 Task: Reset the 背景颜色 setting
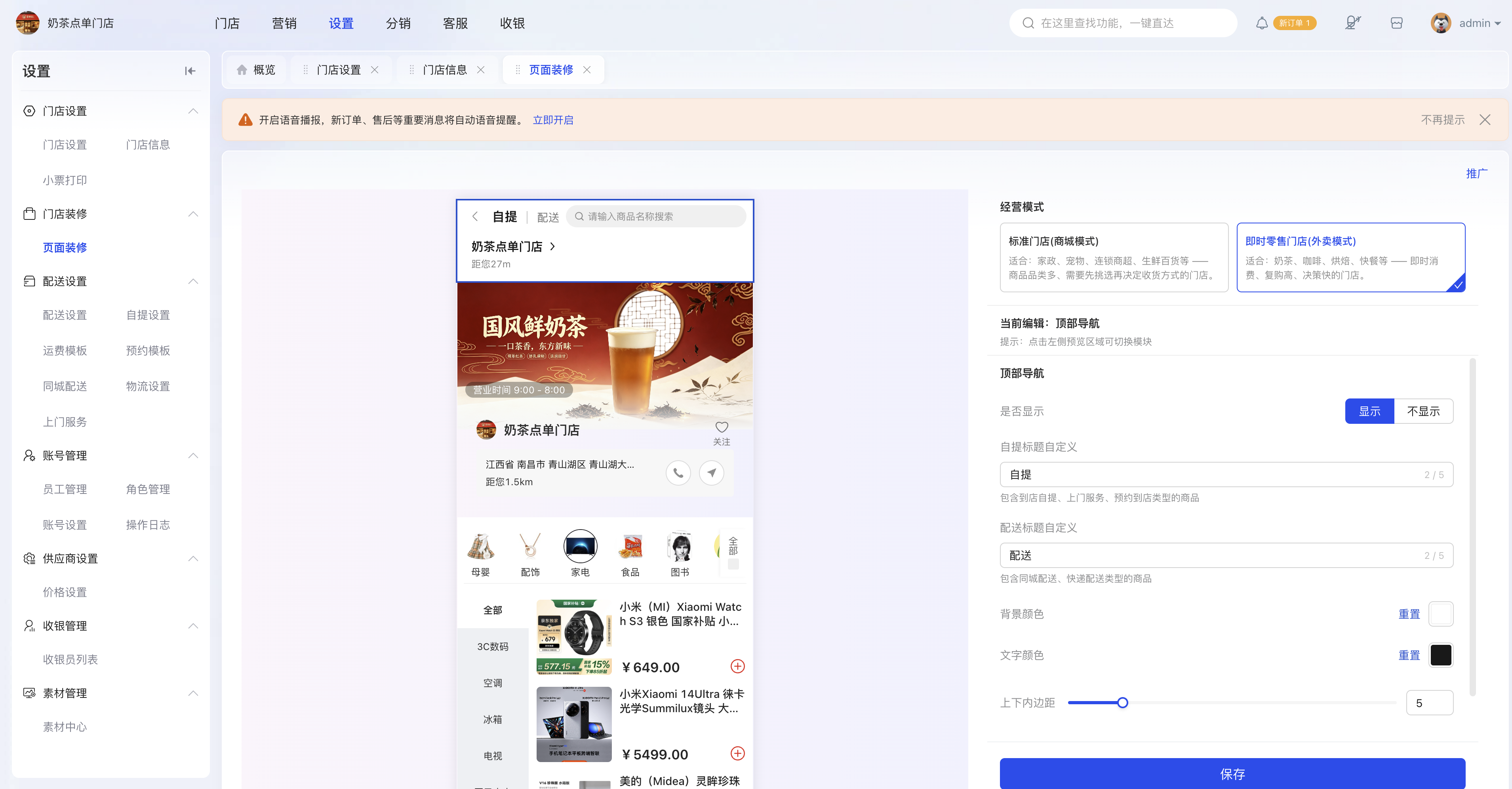point(1409,614)
